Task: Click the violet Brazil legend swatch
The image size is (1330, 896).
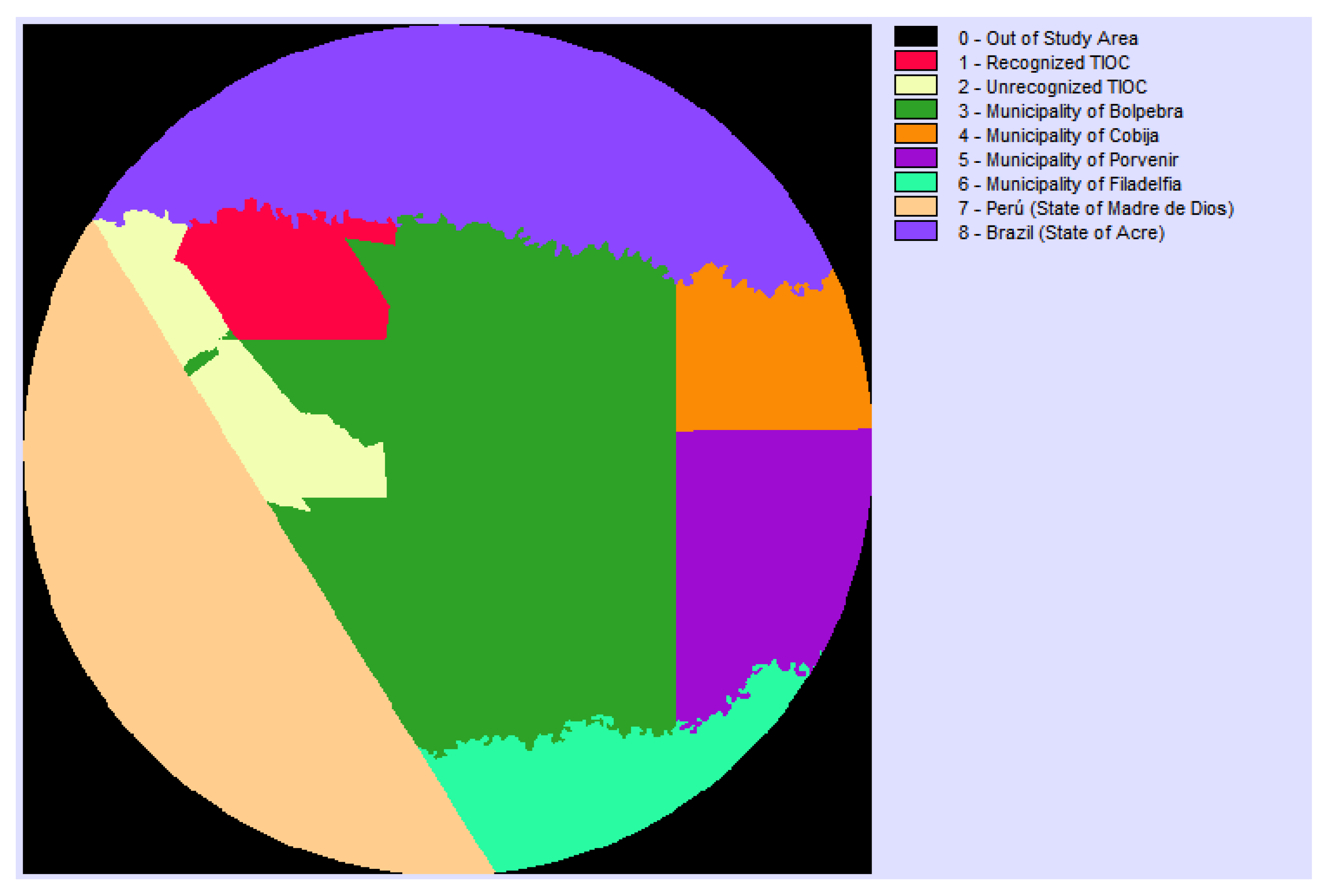Action: [x=915, y=231]
